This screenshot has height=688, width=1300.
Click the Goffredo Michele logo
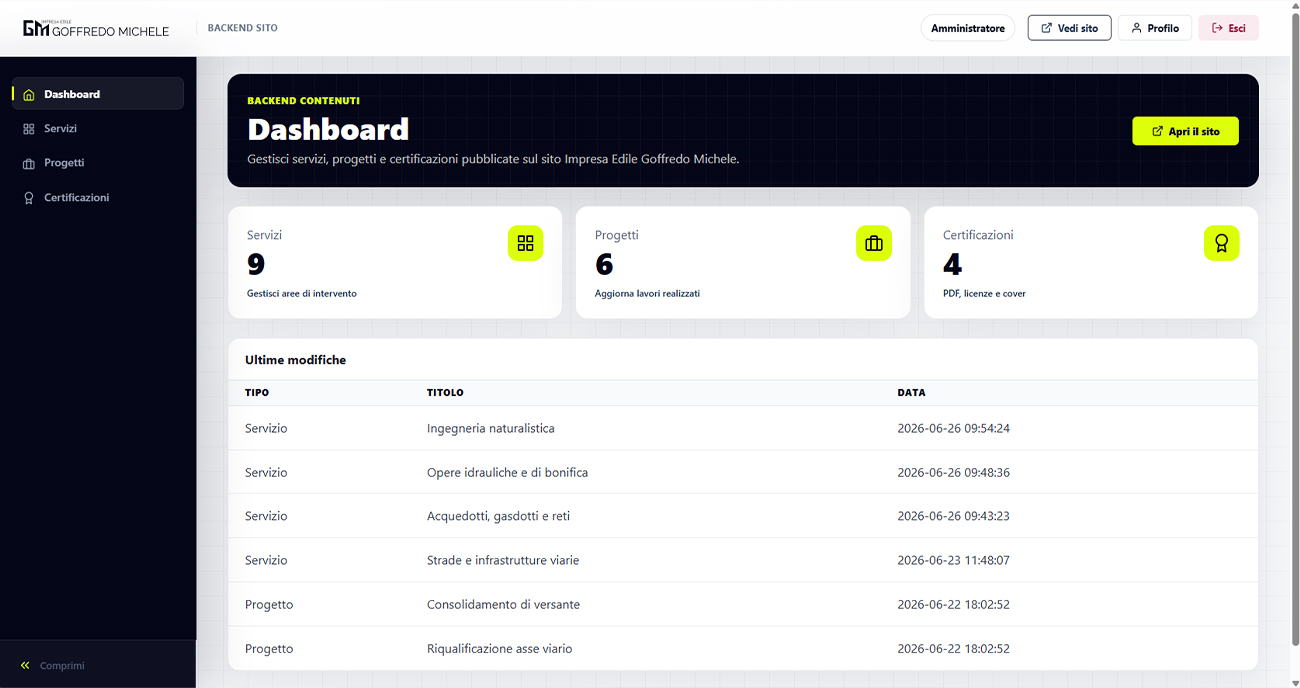click(x=96, y=28)
